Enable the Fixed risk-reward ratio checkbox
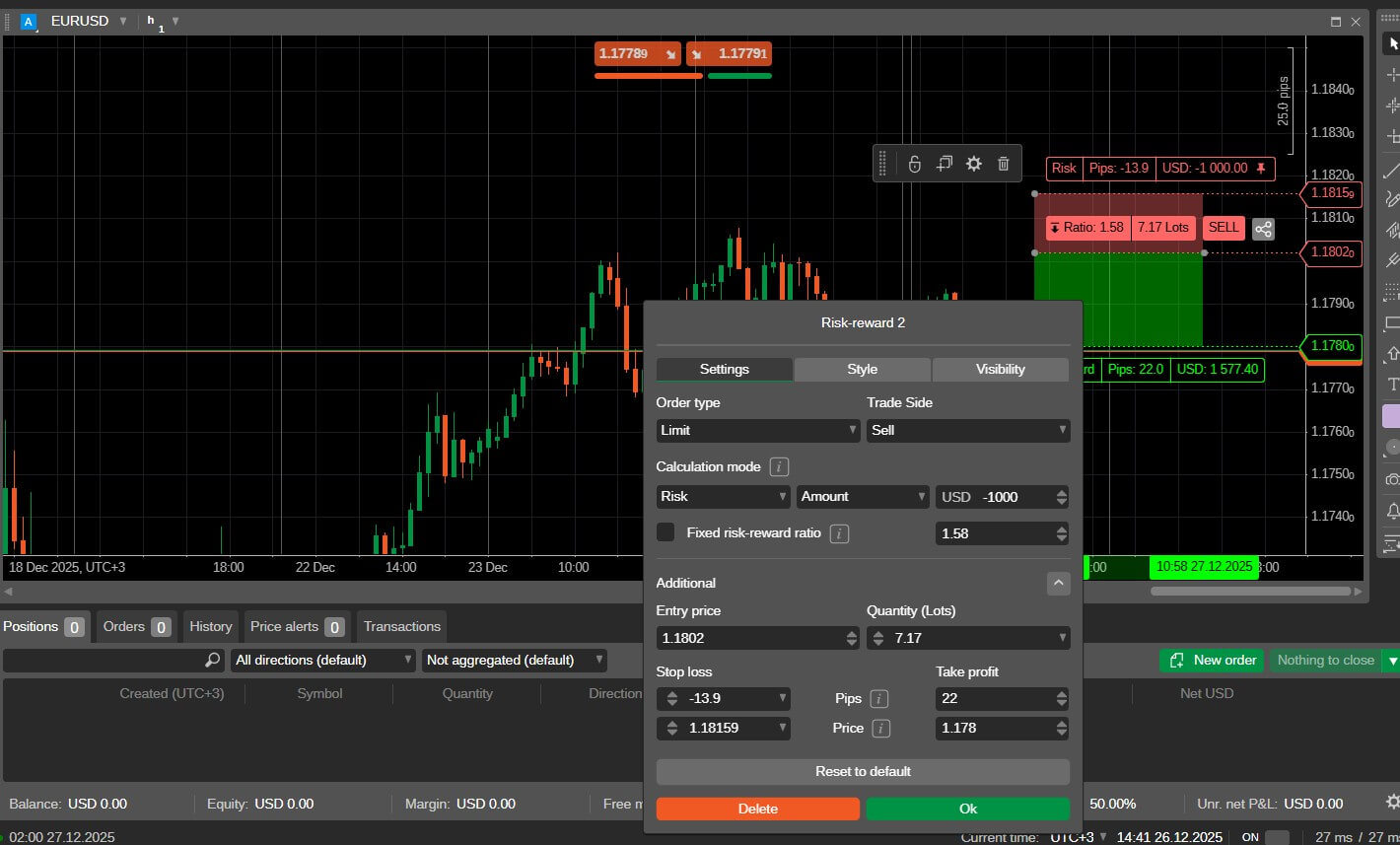1400x845 pixels. coord(666,532)
